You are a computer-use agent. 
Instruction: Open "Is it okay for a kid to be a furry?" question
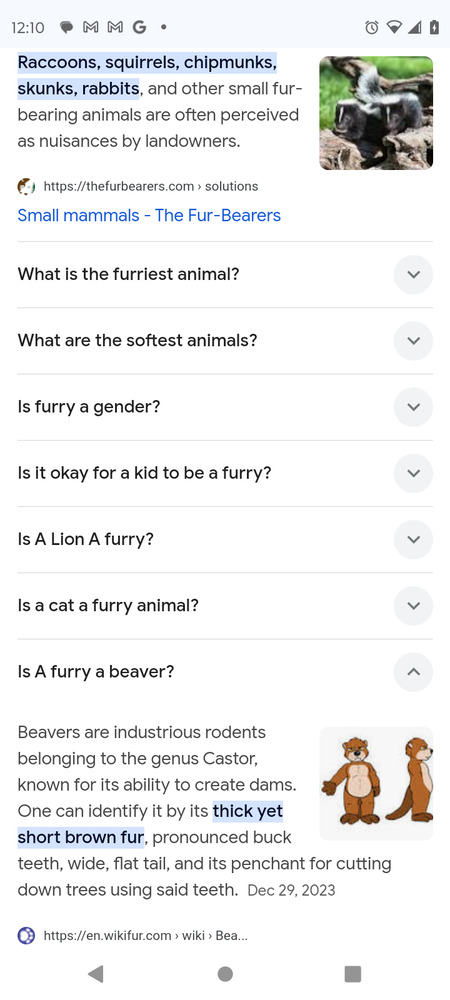tap(225, 473)
